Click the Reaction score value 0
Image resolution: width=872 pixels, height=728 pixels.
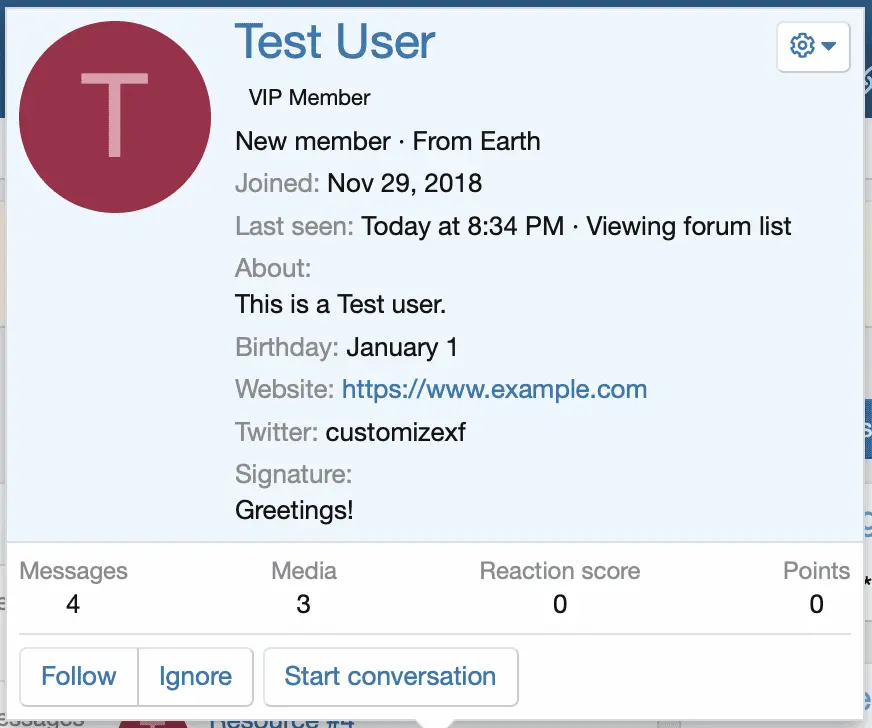560,604
